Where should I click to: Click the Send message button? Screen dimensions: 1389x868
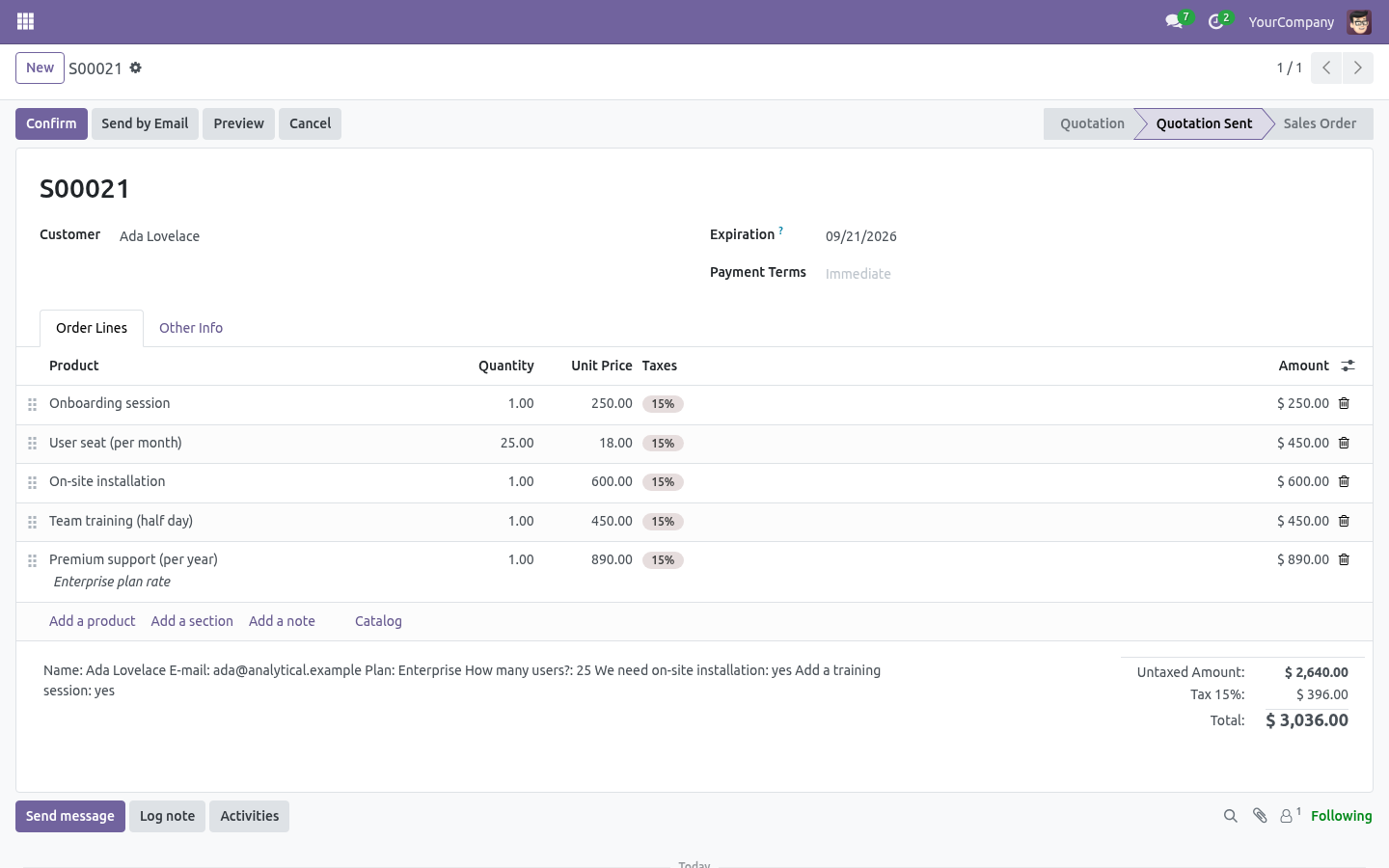coord(70,816)
